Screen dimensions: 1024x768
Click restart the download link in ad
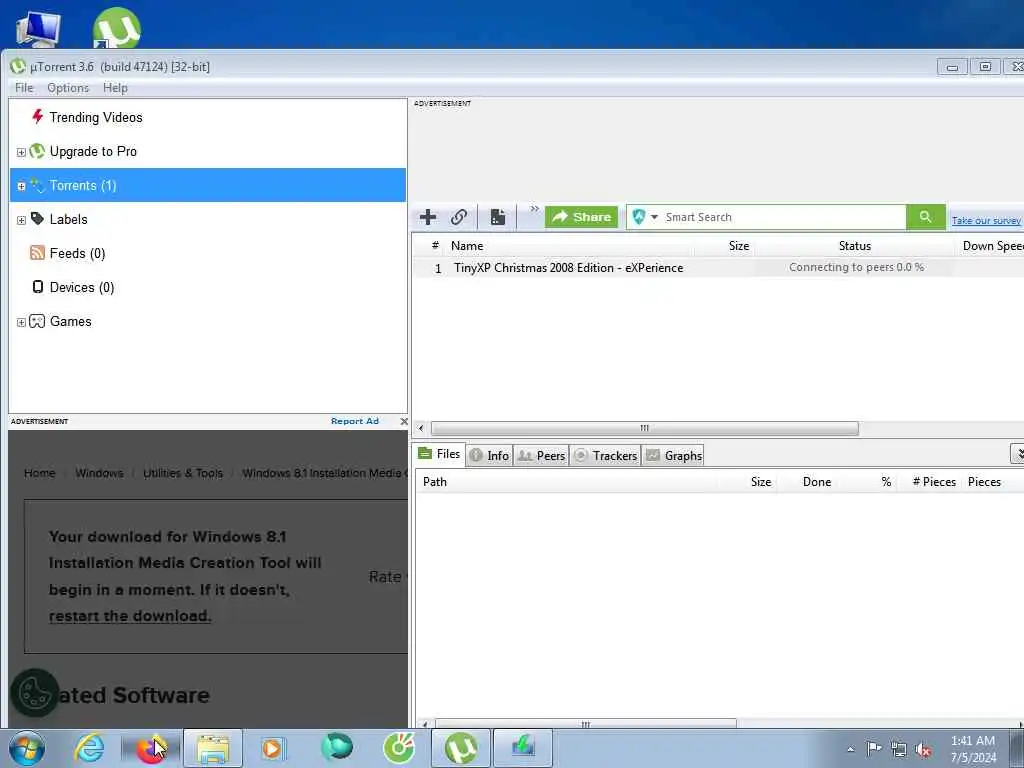tap(130, 616)
